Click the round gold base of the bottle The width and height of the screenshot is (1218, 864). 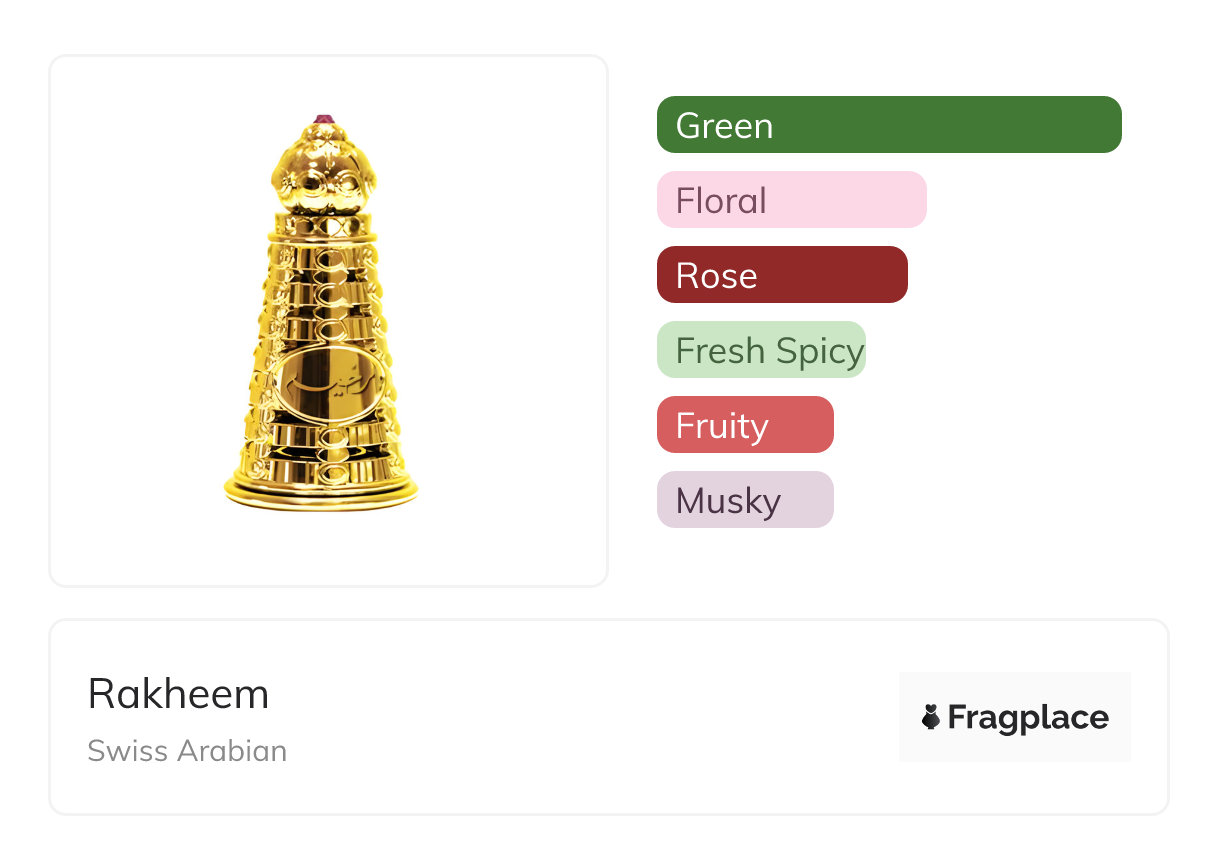tap(321, 492)
